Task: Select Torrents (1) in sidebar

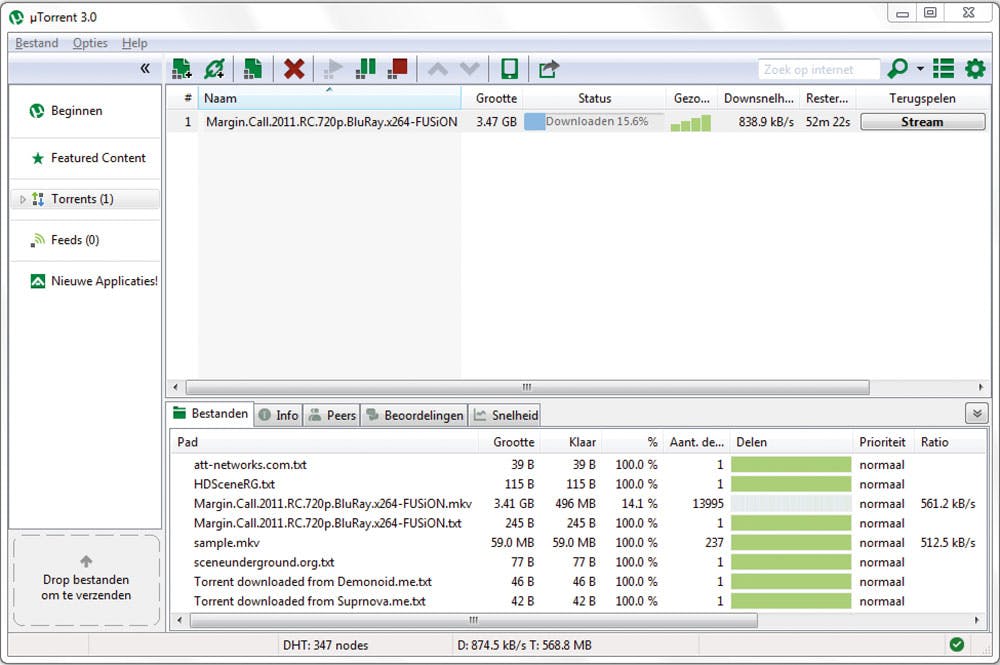Action: (x=85, y=199)
